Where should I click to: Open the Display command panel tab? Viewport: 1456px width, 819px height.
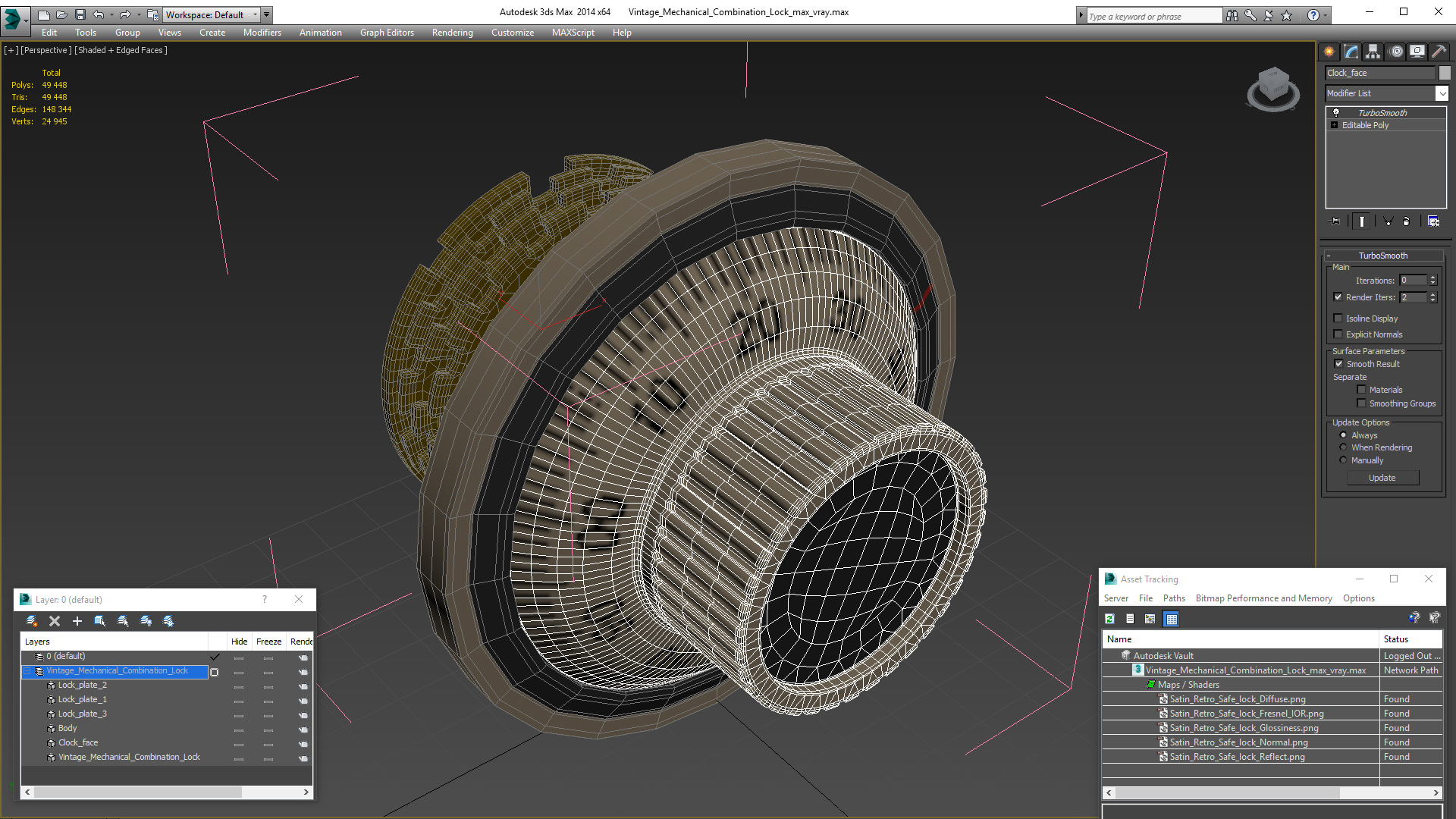(x=1417, y=52)
